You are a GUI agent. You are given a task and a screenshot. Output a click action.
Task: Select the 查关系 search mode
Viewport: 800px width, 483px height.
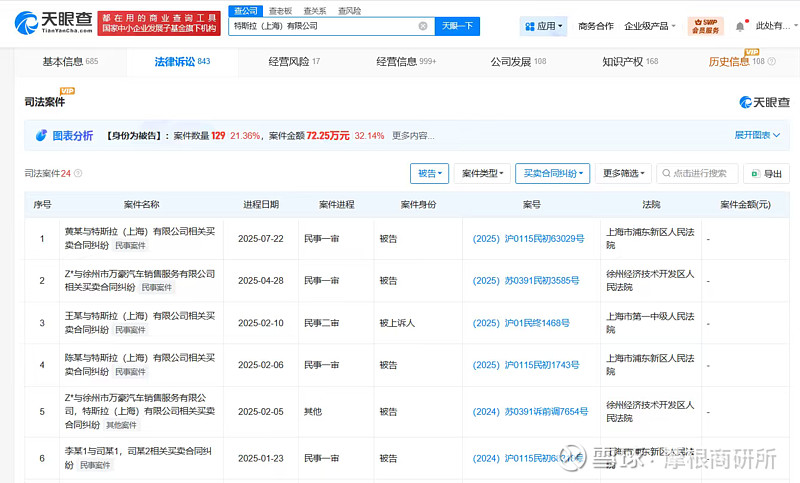pos(315,11)
